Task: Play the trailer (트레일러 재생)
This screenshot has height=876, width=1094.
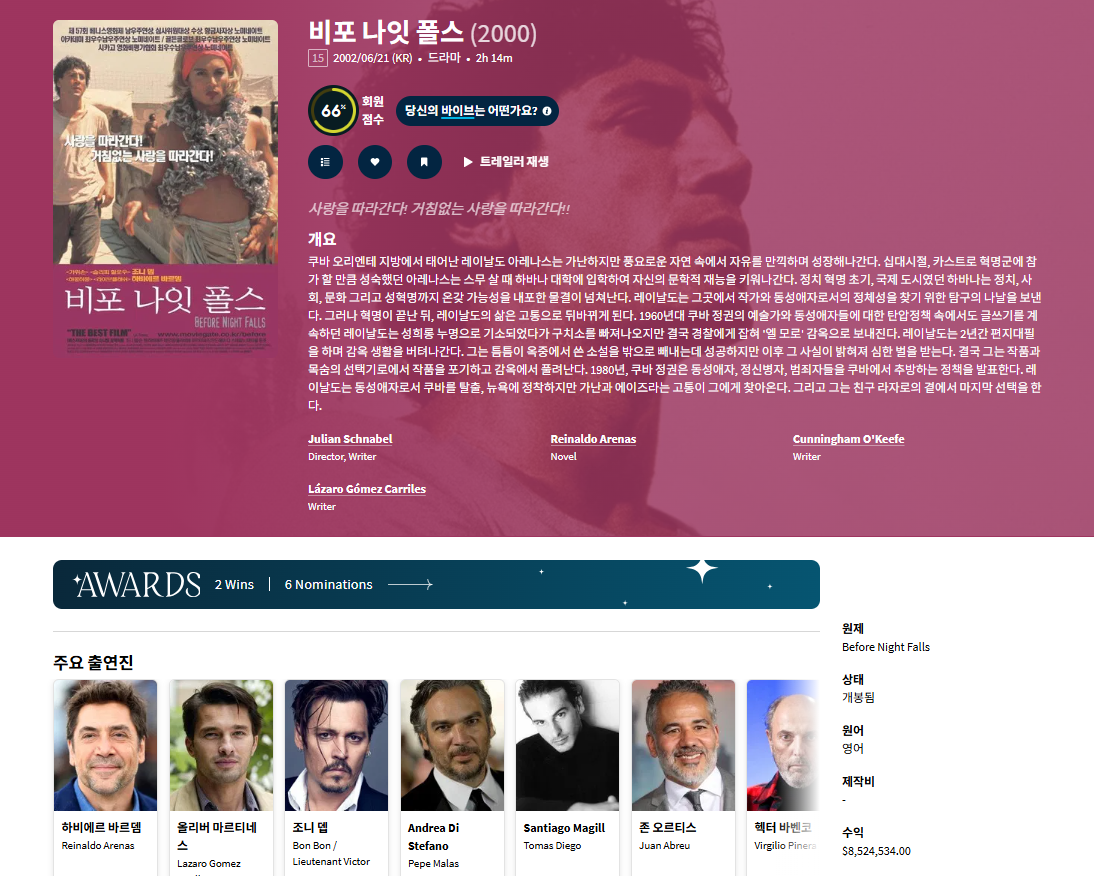Action: 506,162
